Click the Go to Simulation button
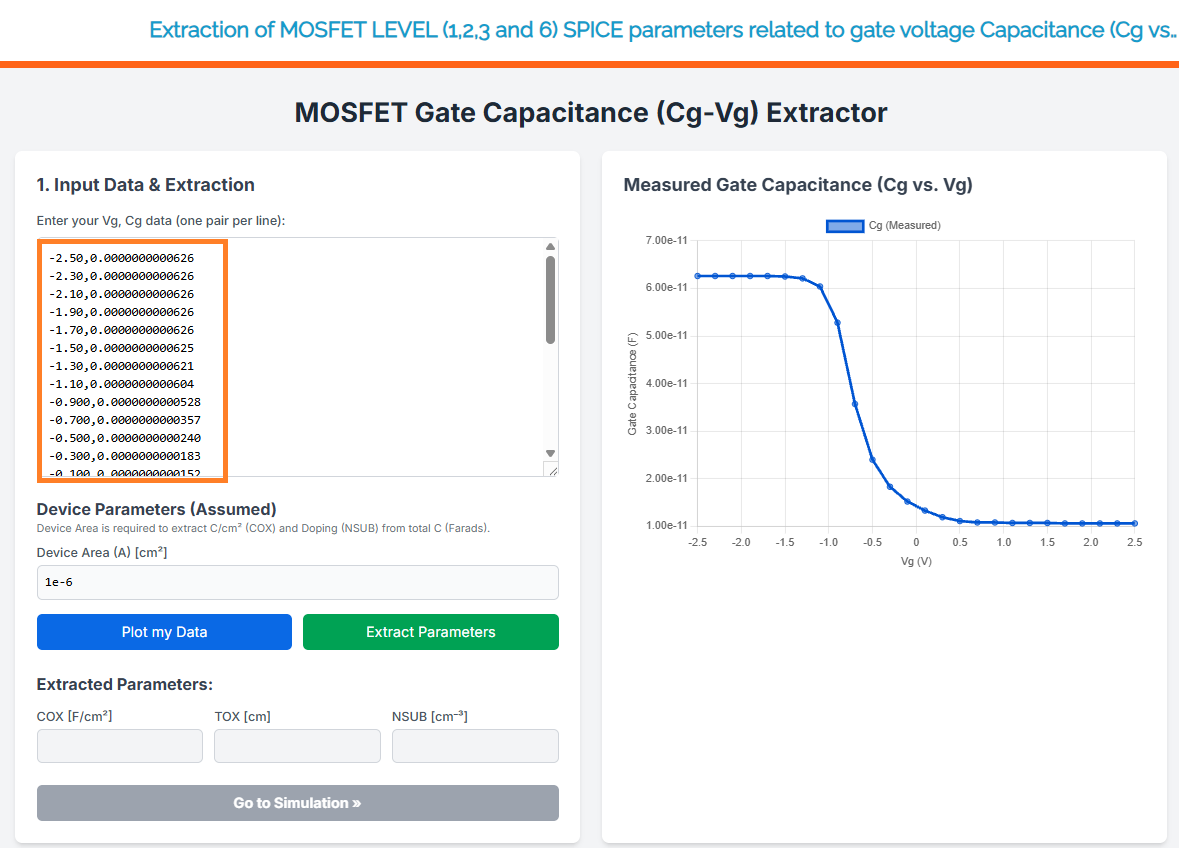The height and width of the screenshot is (848, 1179). (x=297, y=803)
